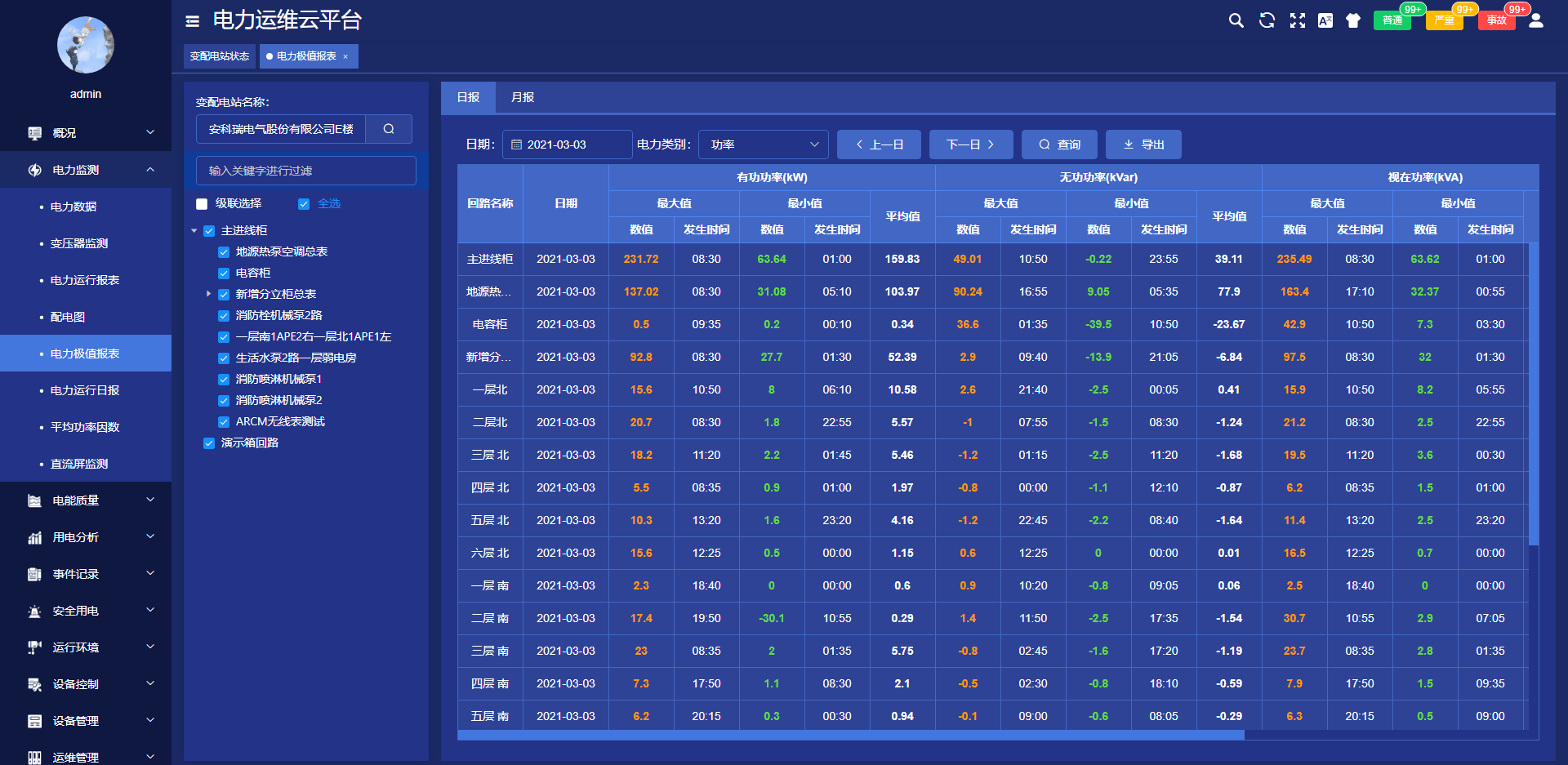
Task: Click the table horizontal scrollbar
Action: [850, 735]
